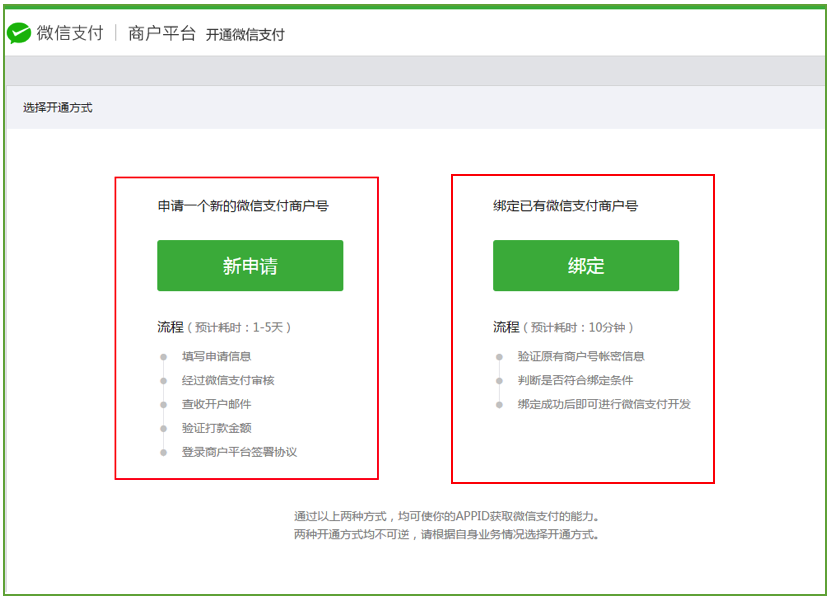
Task: Click the 绑定 button to bind account
Action: (x=584, y=265)
